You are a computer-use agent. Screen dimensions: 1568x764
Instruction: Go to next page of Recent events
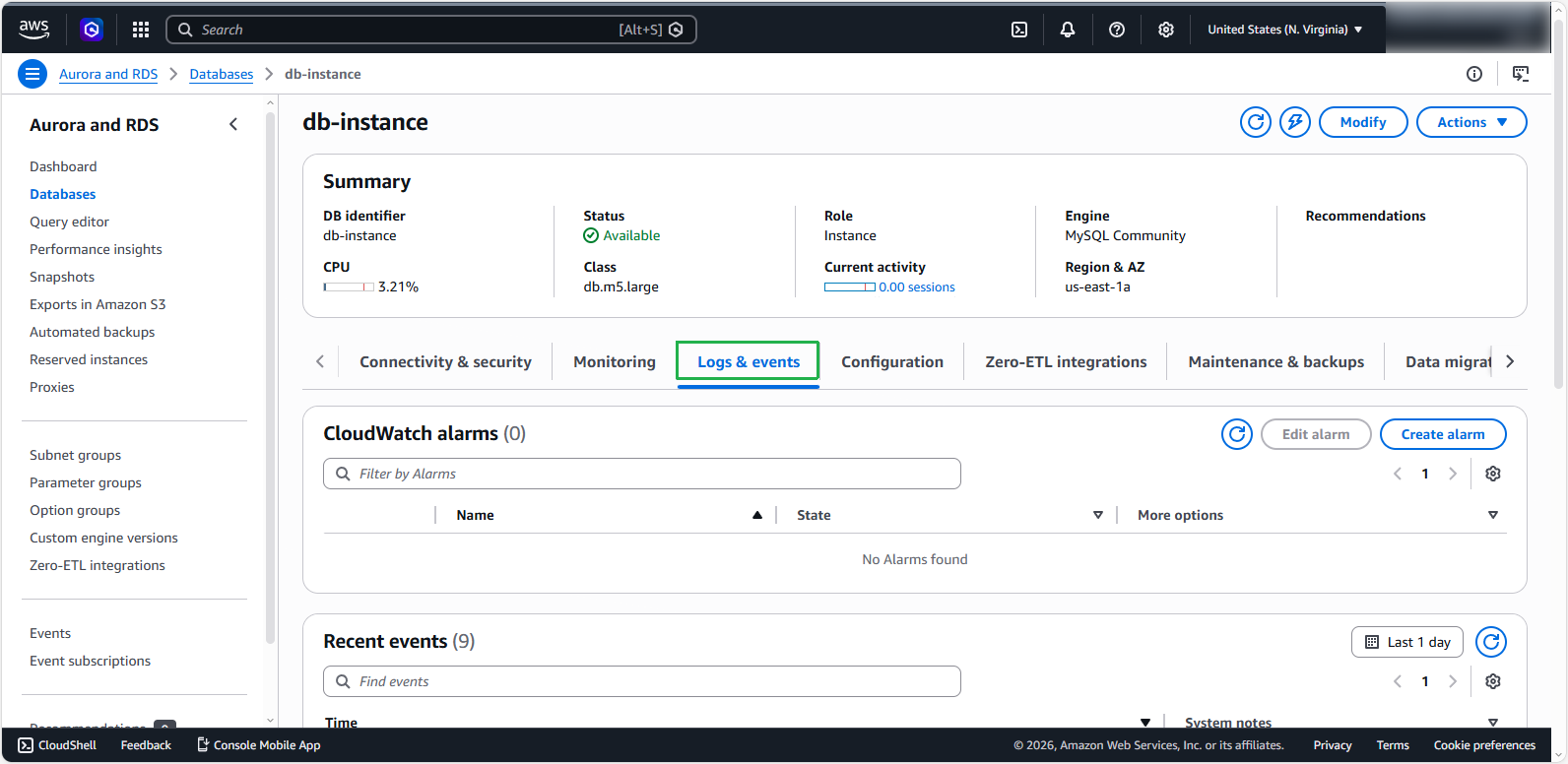(x=1453, y=681)
